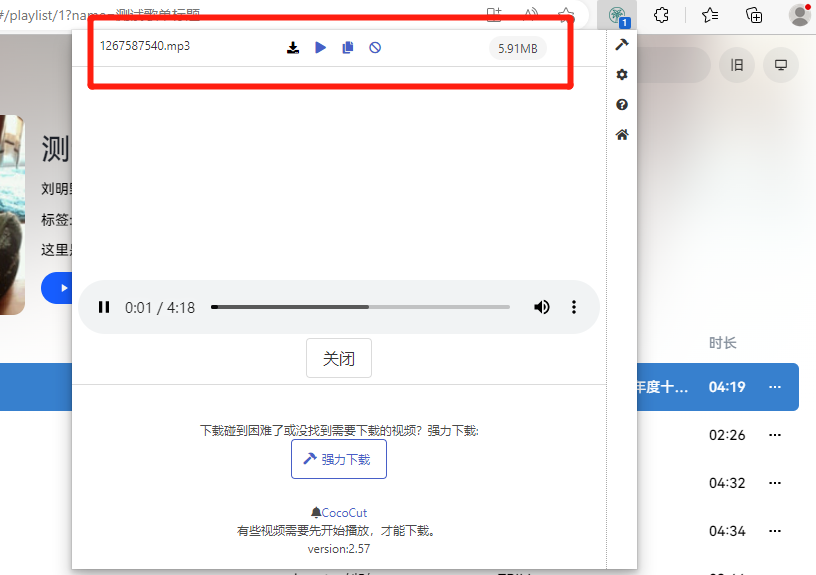Click the 关闭 button
Screen dimensions: 816x575
339,358
